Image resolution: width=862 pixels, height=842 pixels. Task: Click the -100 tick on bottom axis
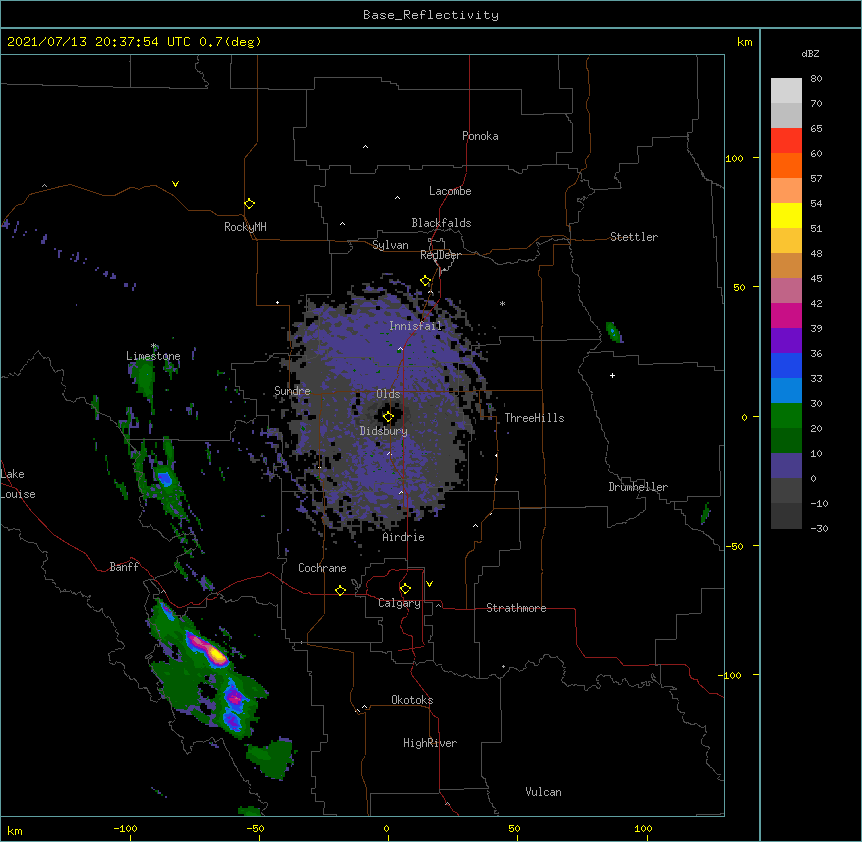(125, 828)
